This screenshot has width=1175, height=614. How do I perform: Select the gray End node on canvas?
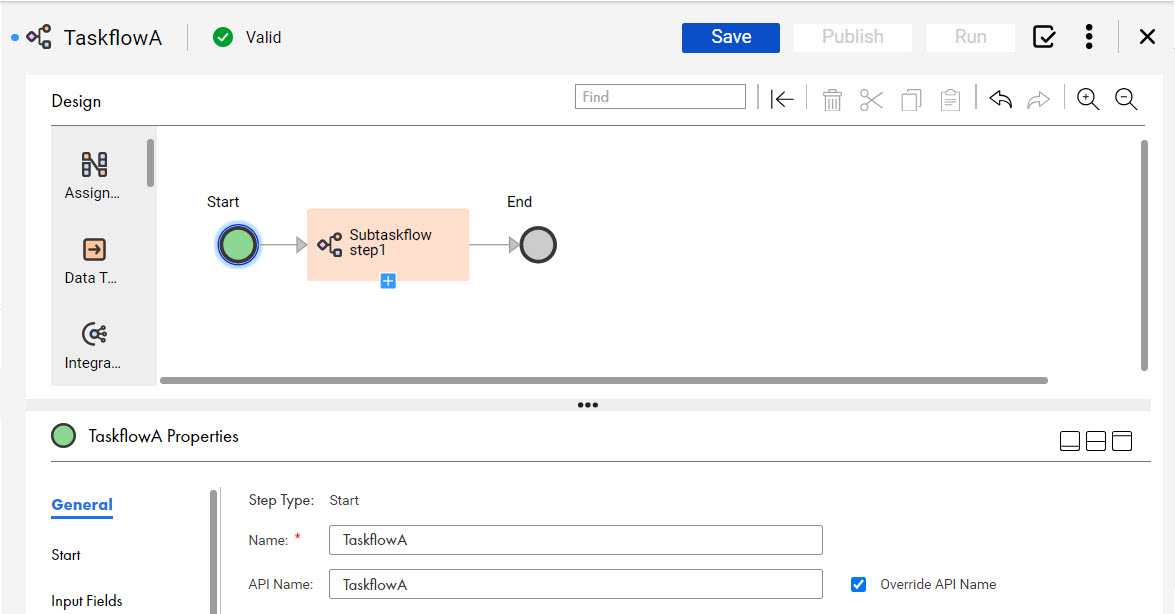pyautogui.click(x=538, y=245)
